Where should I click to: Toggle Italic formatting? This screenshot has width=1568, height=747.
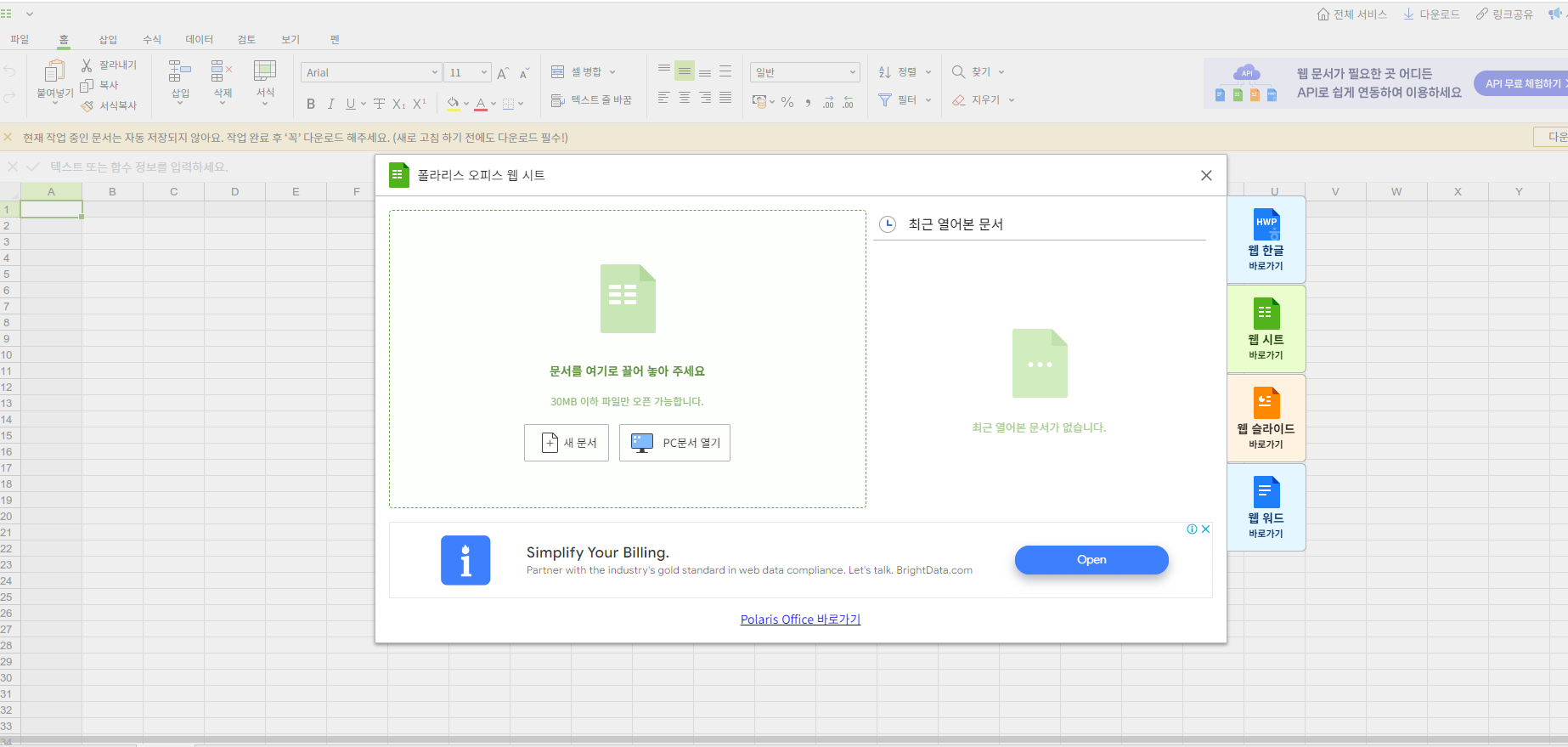pyautogui.click(x=330, y=104)
